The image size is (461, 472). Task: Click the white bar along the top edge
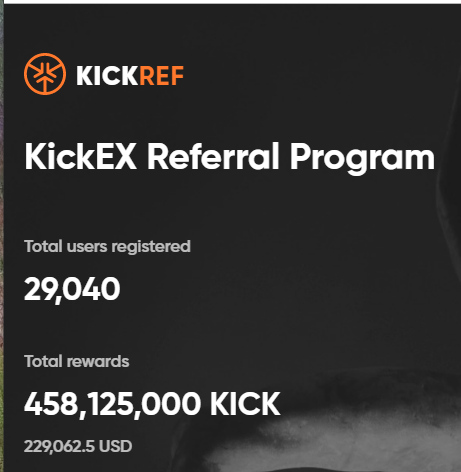(230, 2)
